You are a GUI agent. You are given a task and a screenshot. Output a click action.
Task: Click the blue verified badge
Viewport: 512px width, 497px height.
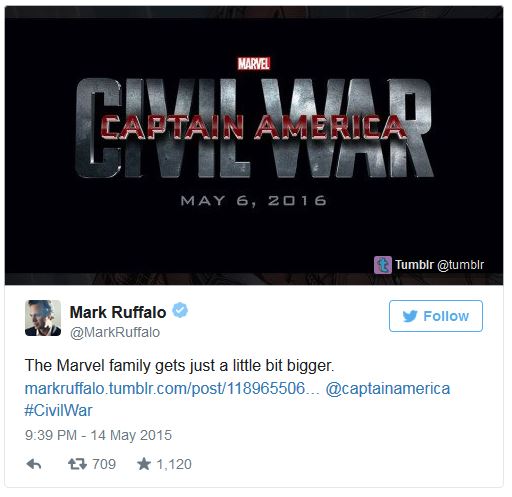click(x=180, y=310)
